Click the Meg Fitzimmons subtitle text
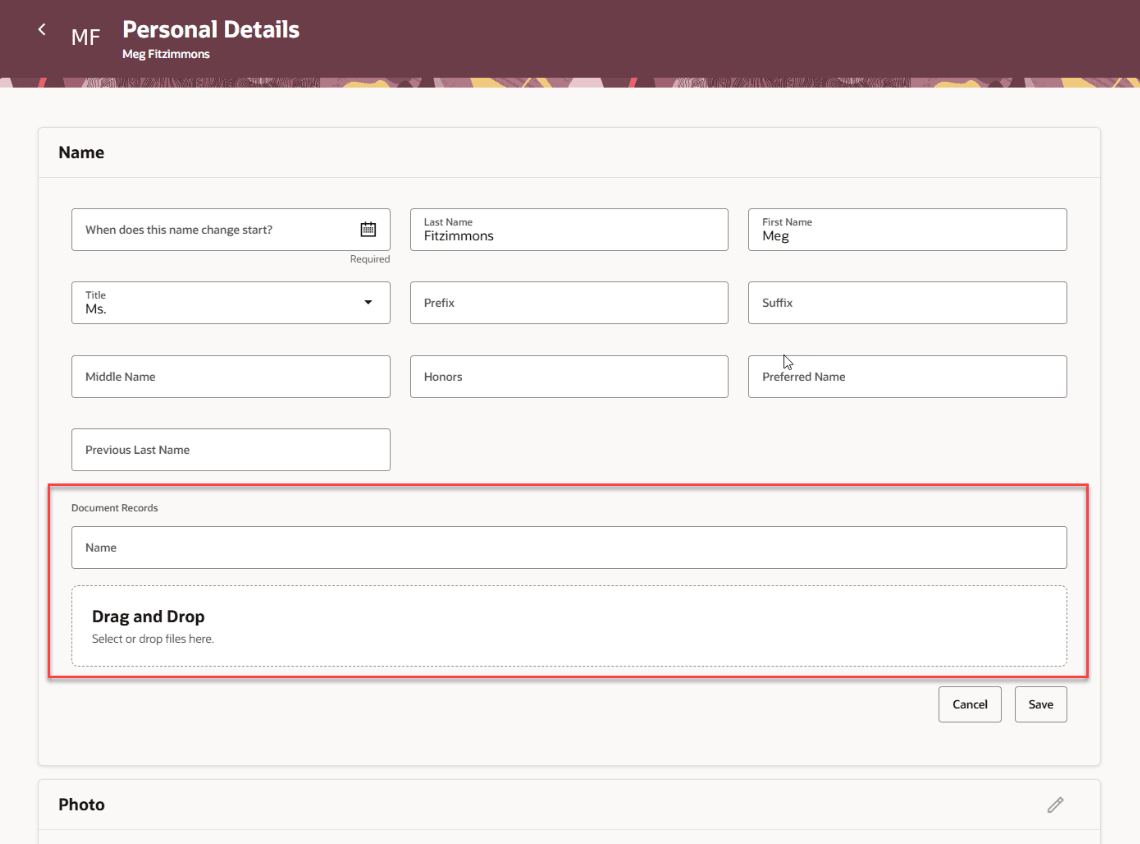Image resolution: width=1140 pixels, height=844 pixels. (166, 54)
